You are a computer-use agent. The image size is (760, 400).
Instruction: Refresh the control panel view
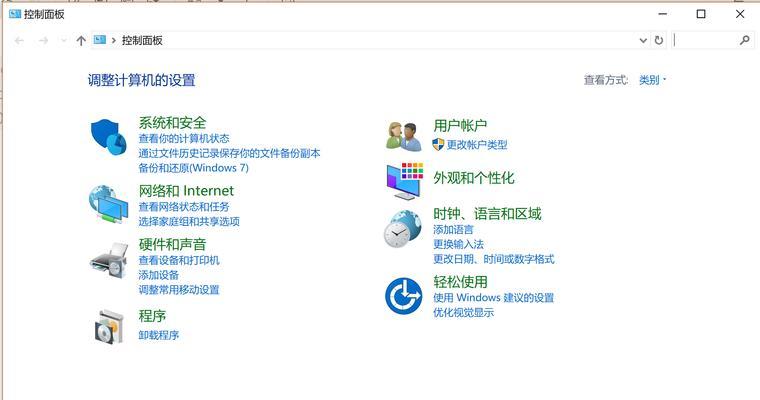click(x=659, y=41)
